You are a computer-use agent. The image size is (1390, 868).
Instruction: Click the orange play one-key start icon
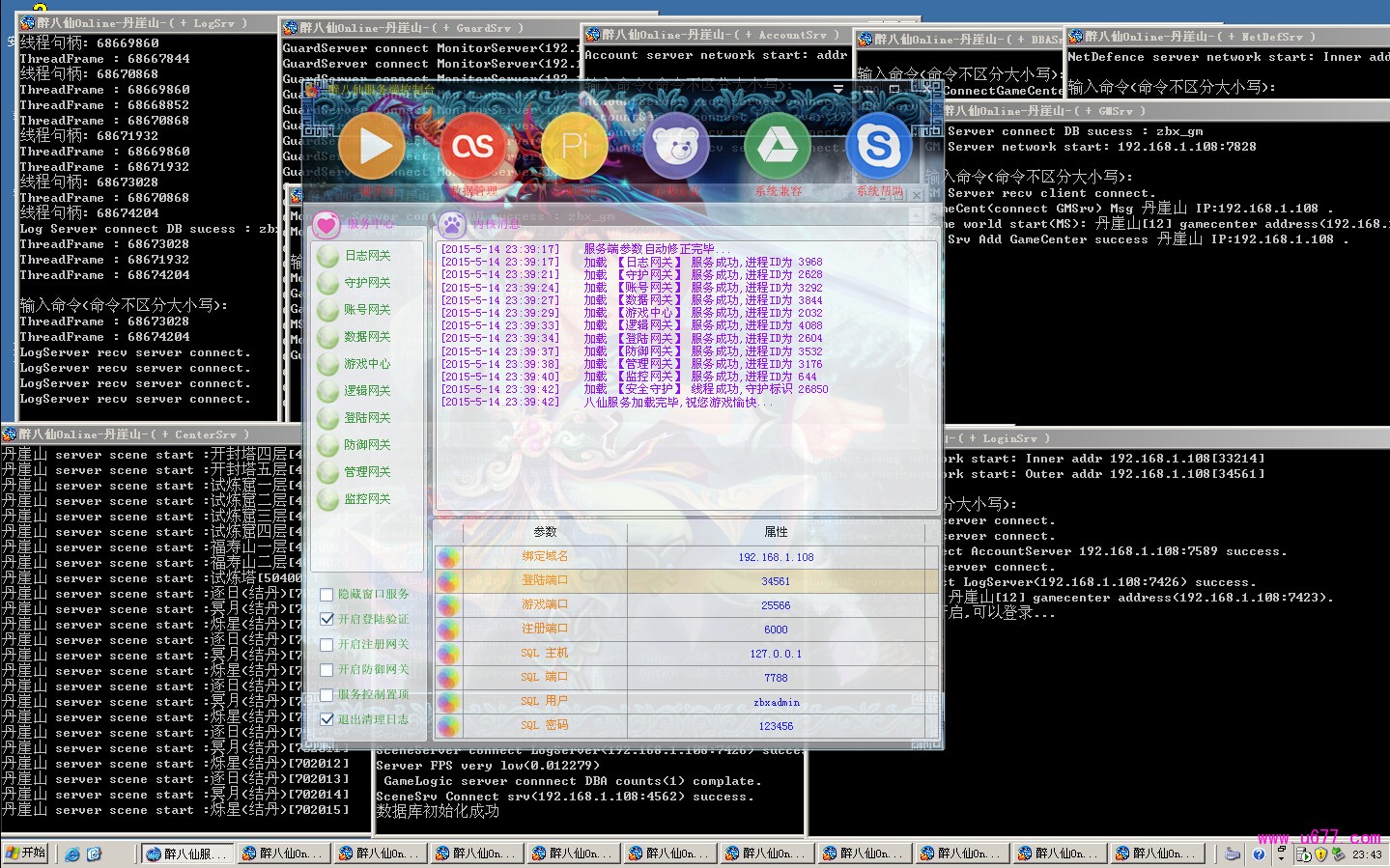pyautogui.click(x=371, y=146)
